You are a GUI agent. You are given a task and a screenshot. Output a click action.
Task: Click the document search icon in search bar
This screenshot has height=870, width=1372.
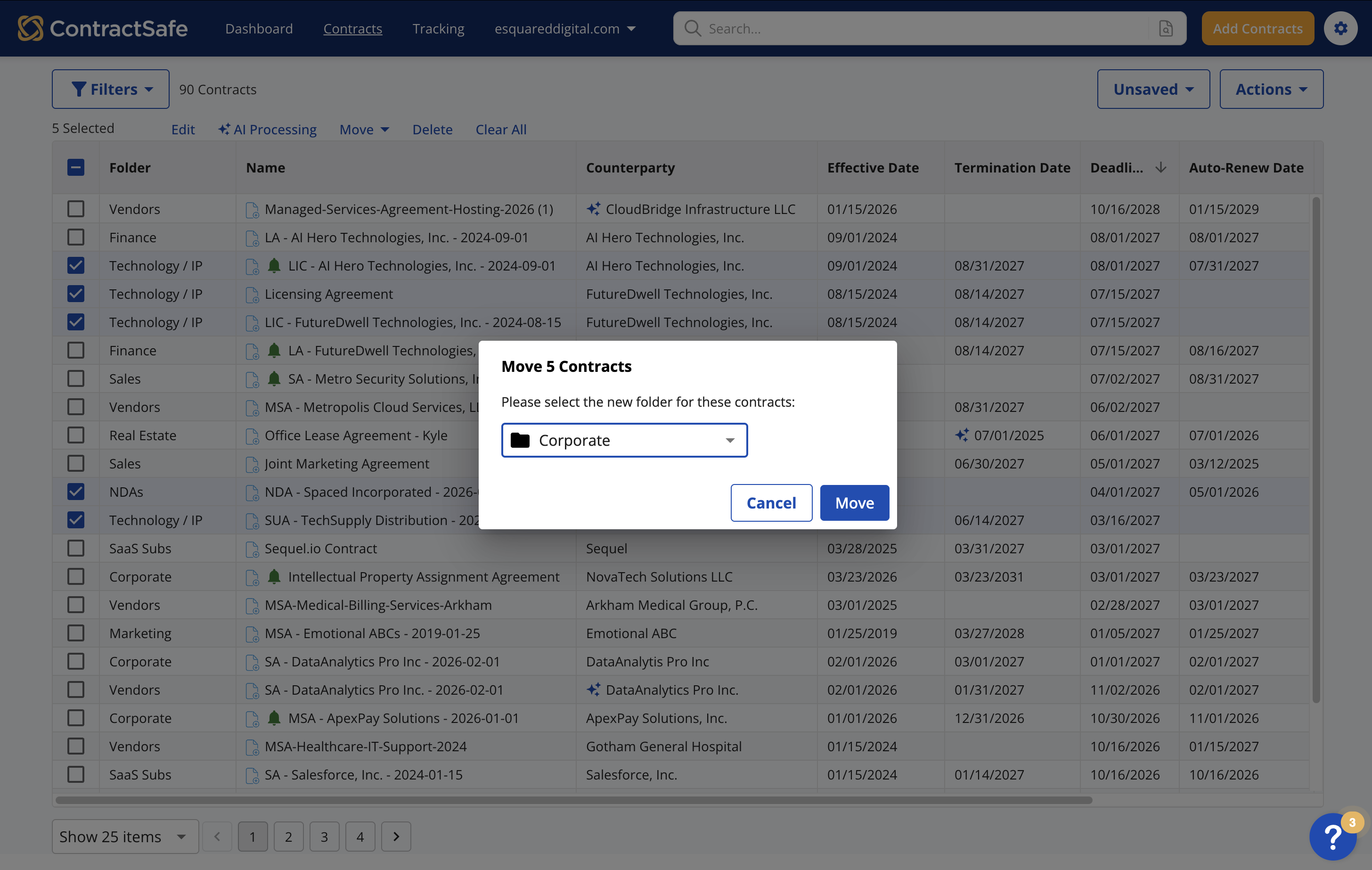coord(1166,28)
